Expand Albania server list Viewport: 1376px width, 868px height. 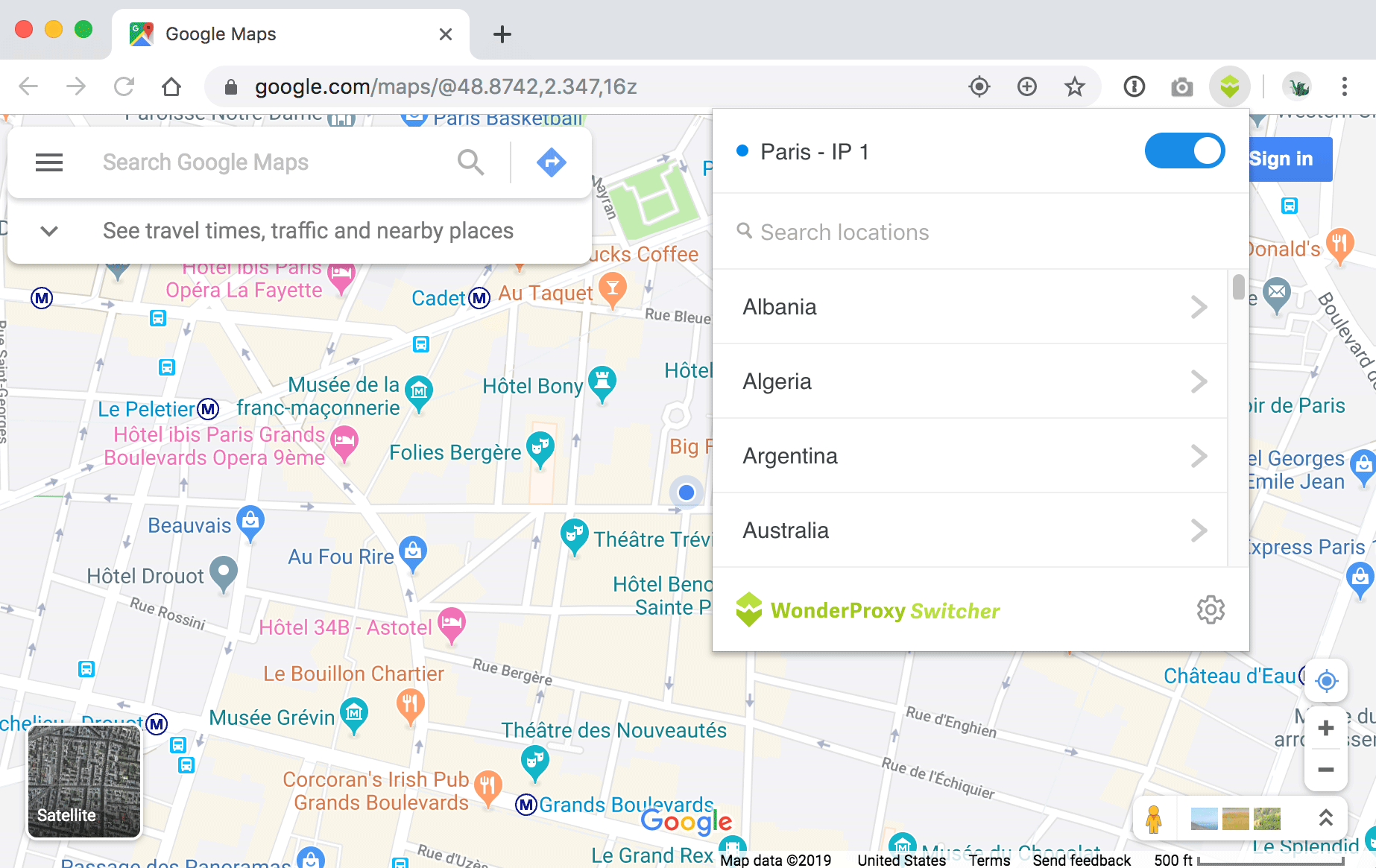point(971,307)
